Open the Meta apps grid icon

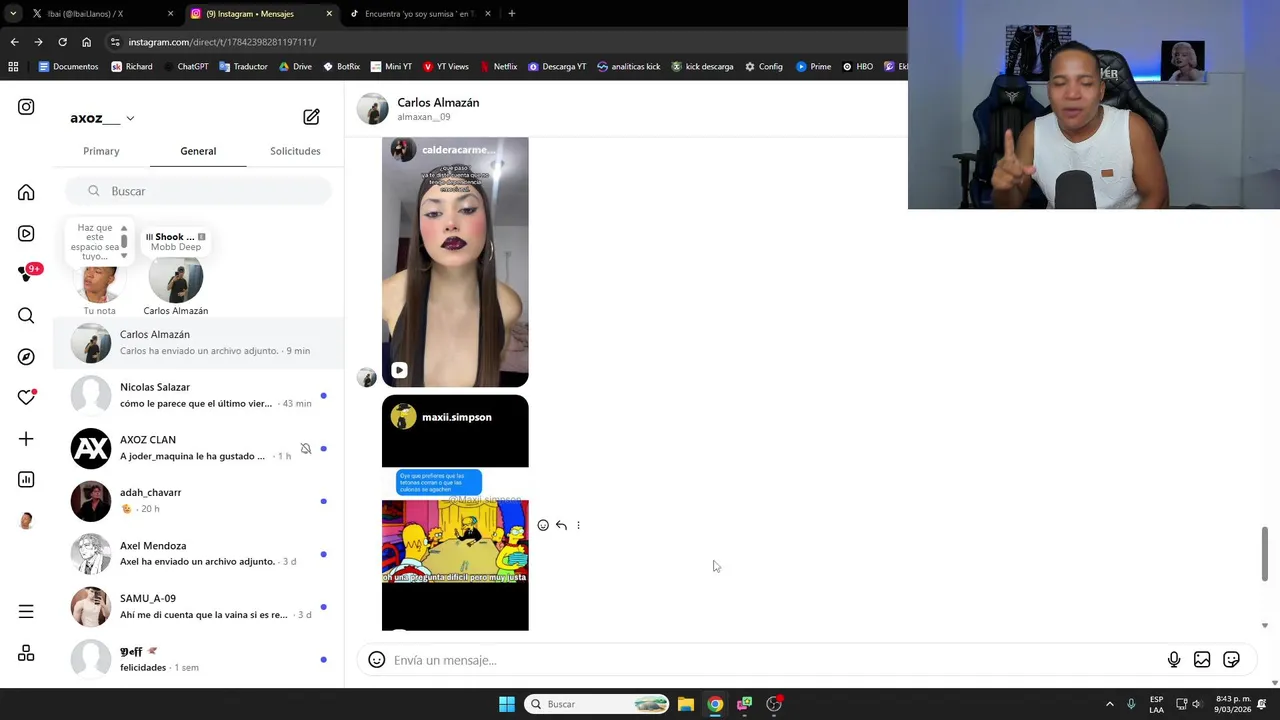point(26,653)
